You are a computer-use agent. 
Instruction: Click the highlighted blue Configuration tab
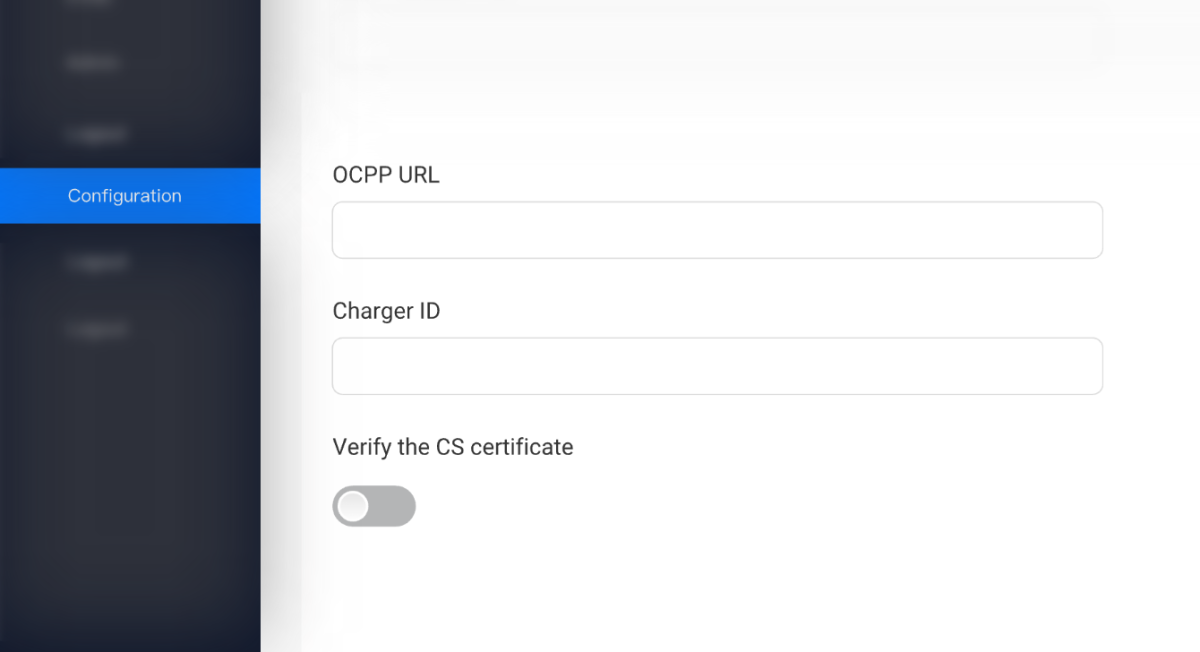[x=124, y=196]
